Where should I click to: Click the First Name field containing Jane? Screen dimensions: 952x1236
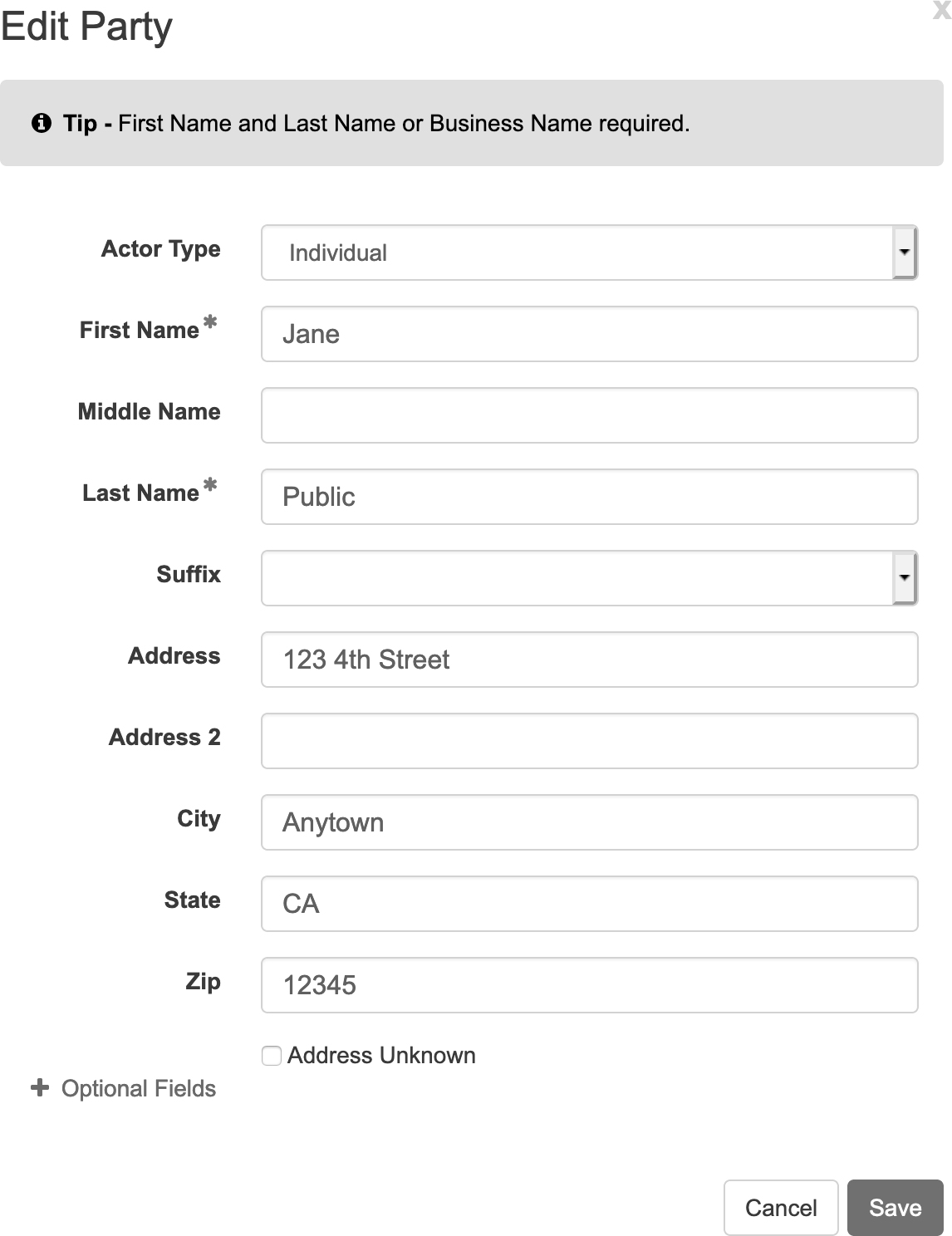pos(590,334)
